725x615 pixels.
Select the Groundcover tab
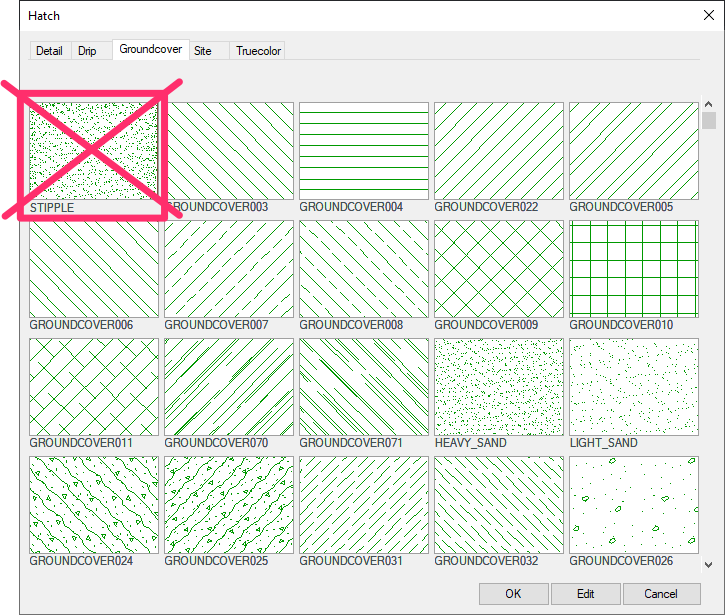[x=151, y=49]
